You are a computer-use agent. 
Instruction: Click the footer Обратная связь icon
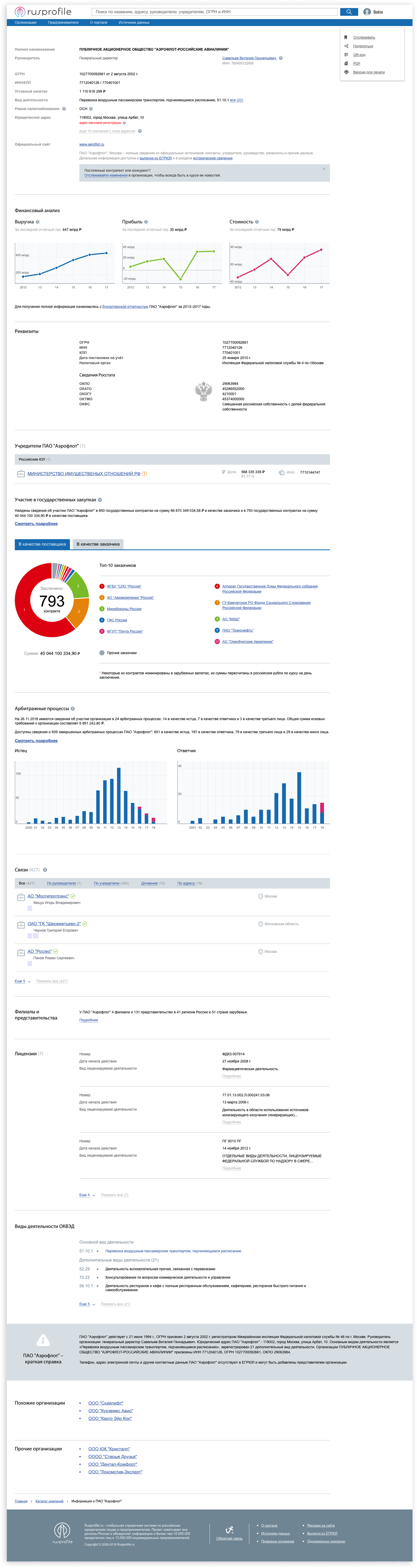[229, 1529]
